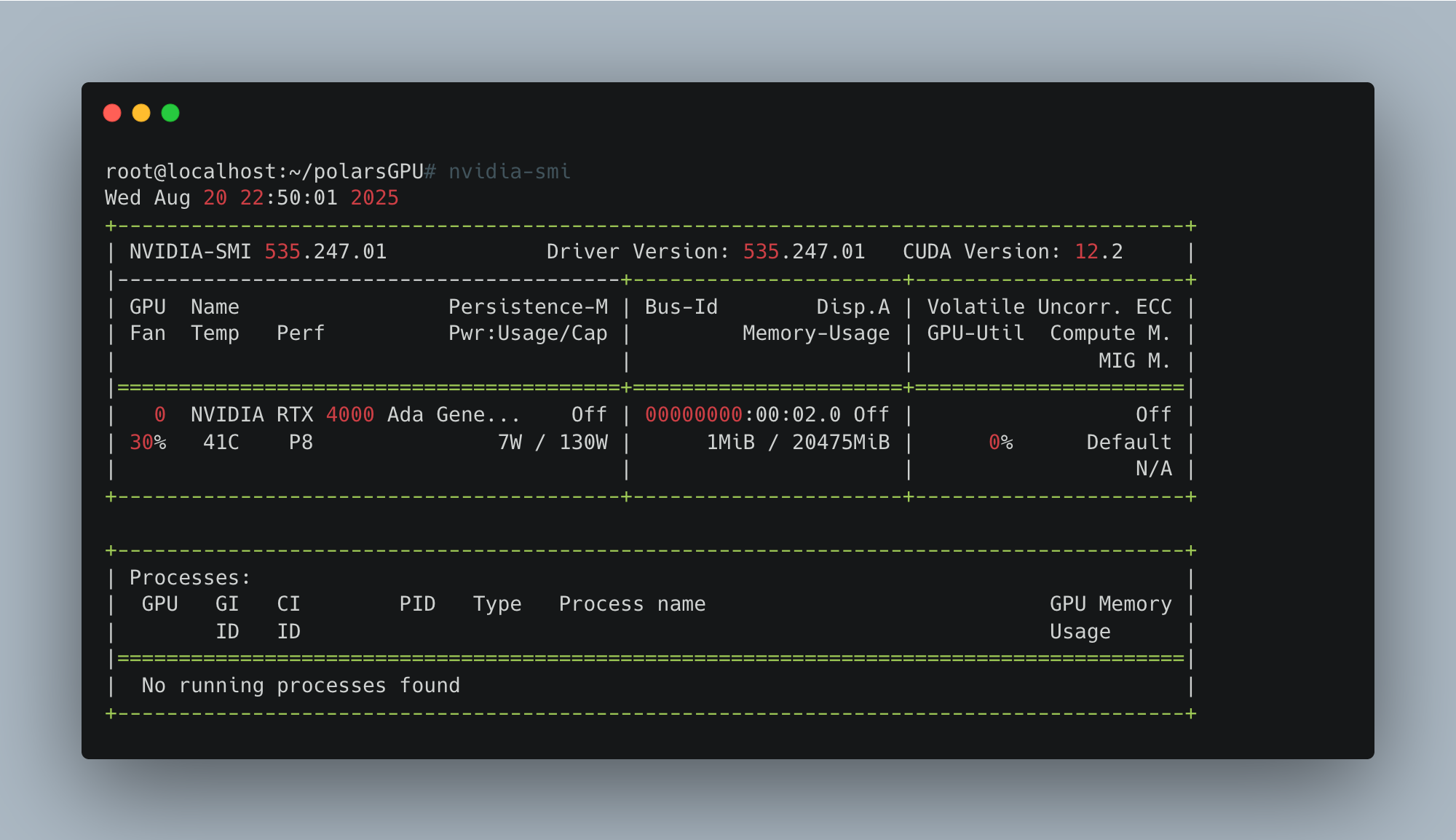Image resolution: width=1456 pixels, height=840 pixels.
Task: Click the 41C temperature reading
Action: (x=221, y=443)
